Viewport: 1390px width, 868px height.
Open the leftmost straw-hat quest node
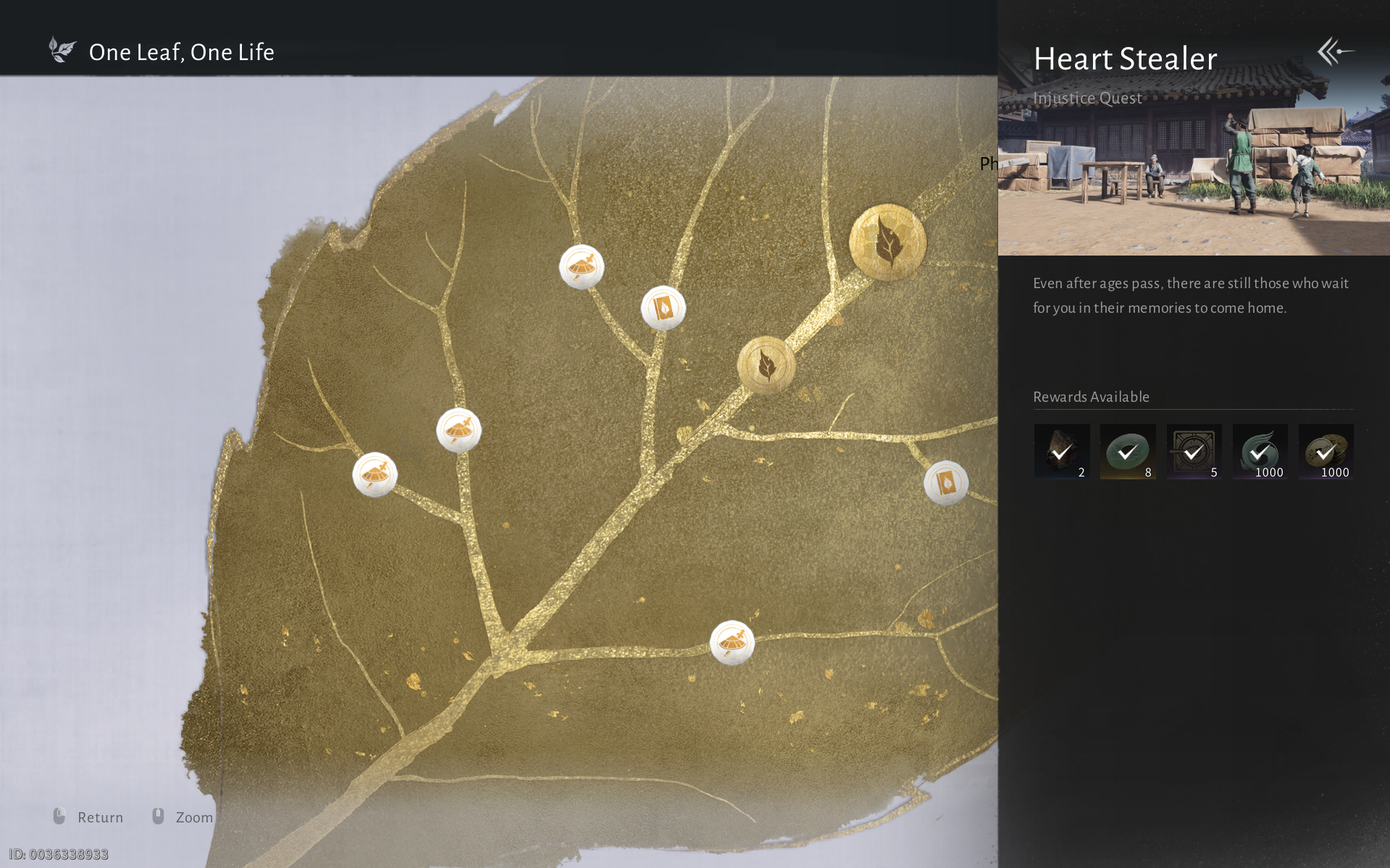pyautogui.click(x=374, y=475)
